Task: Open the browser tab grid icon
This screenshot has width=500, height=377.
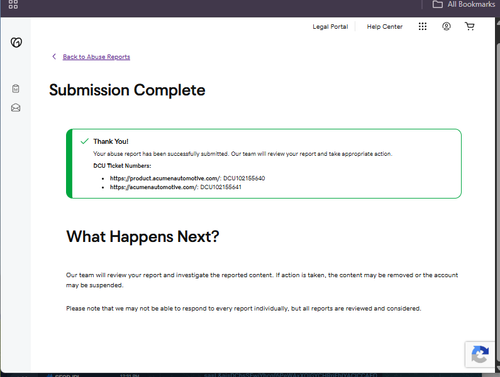Action: pos(13,4)
